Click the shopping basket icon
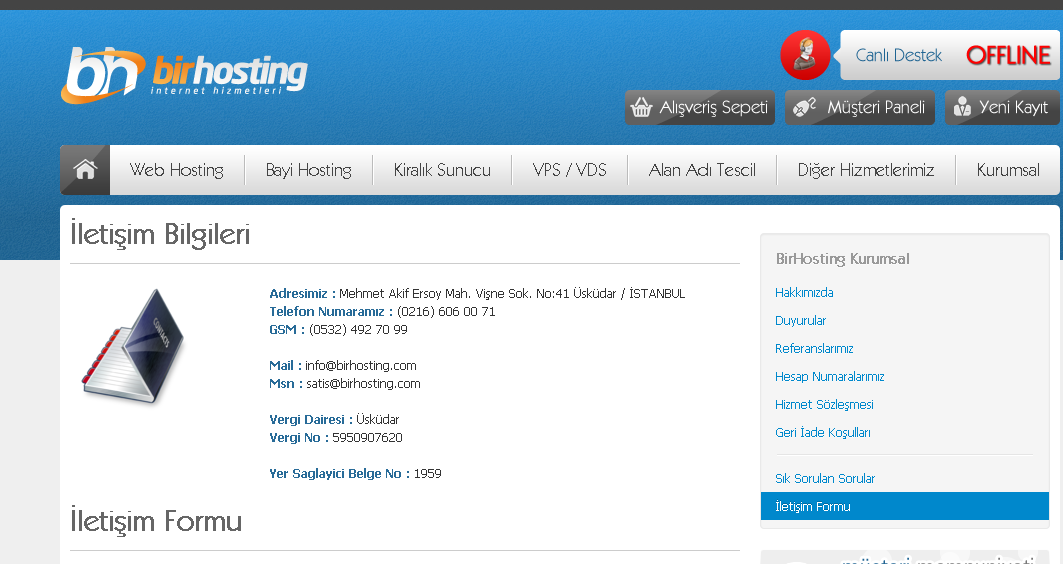 tap(641, 107)
